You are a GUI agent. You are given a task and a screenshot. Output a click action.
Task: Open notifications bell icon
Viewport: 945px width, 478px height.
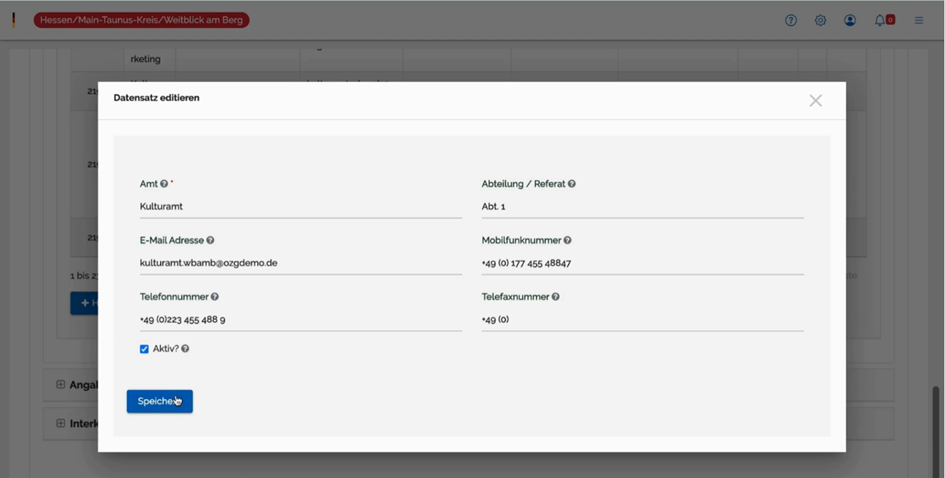880,20
